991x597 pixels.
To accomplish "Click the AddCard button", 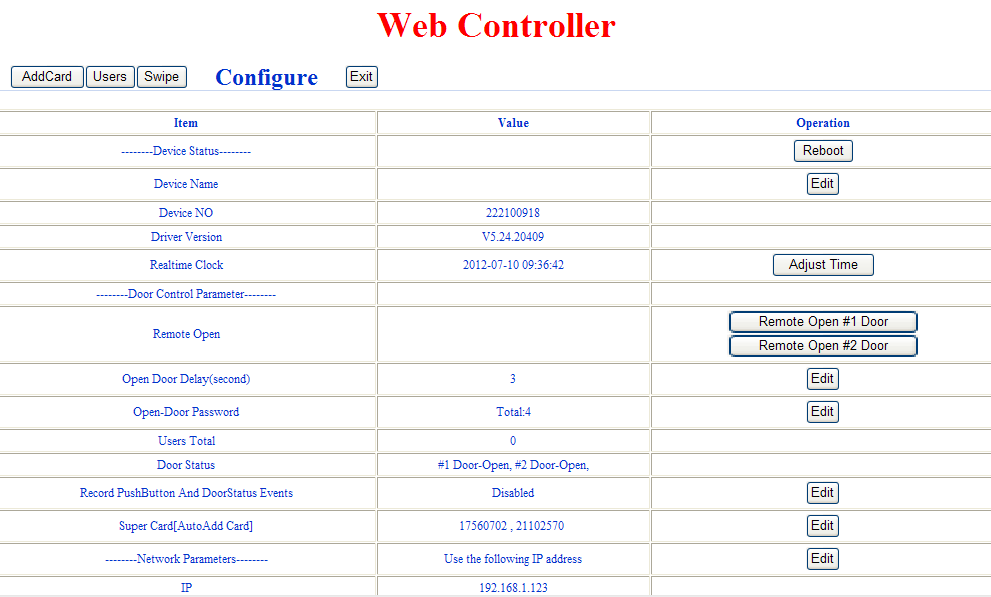I will (x=46, y=76).
